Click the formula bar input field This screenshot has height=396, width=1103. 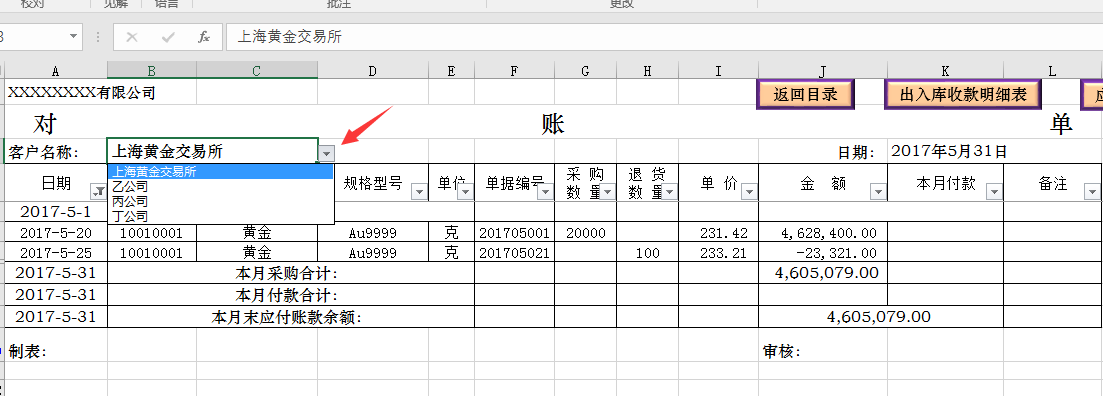pyautogui.click(x=664, y=37)
